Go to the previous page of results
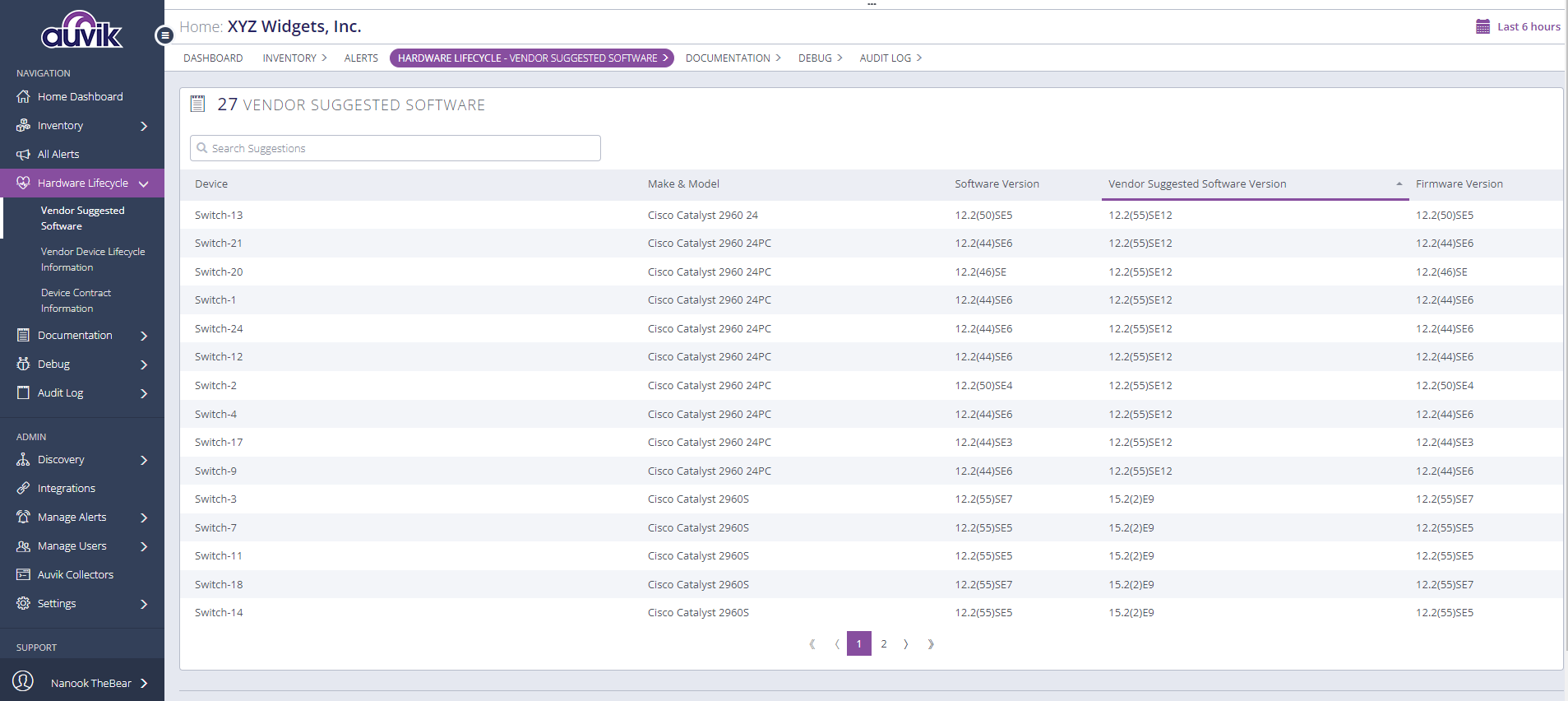This screenshot has width=1568, height=701. click(836, 644)
